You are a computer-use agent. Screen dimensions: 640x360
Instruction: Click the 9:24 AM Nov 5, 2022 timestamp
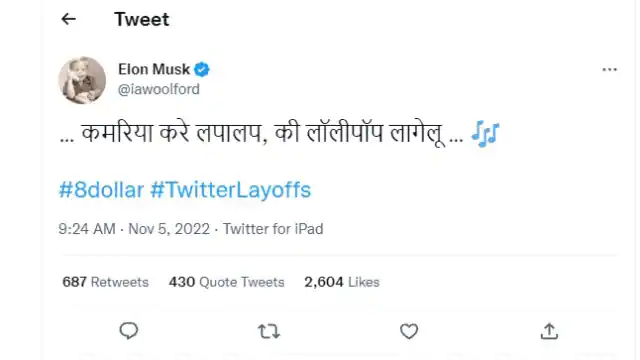tap(134, 229)
